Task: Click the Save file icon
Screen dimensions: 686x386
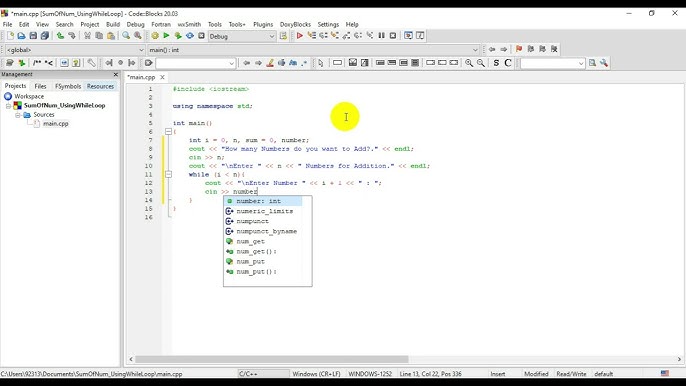Action: 33,36
